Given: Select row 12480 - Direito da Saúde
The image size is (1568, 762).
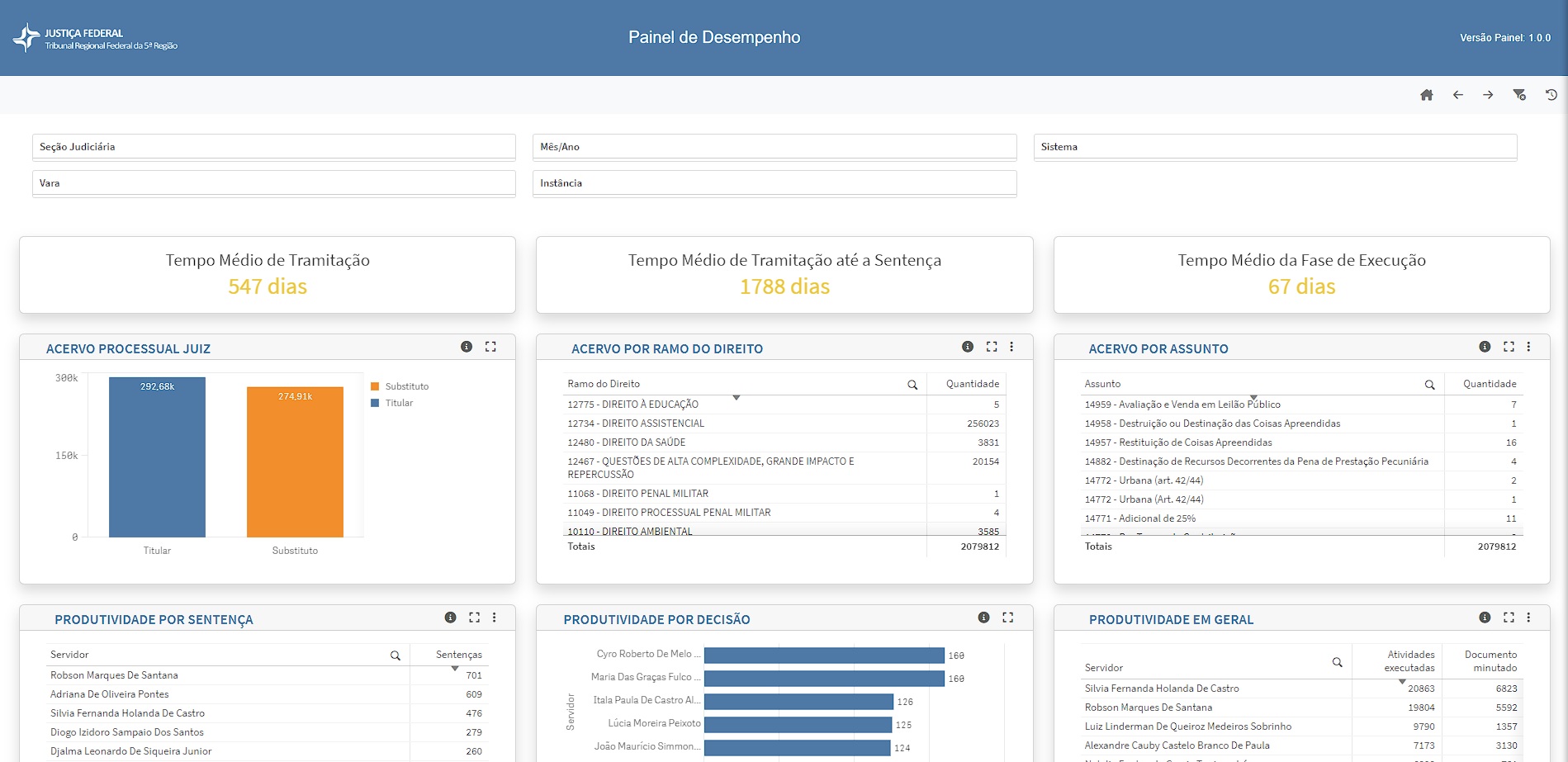Looking at the screenshot, I should 784,443.
